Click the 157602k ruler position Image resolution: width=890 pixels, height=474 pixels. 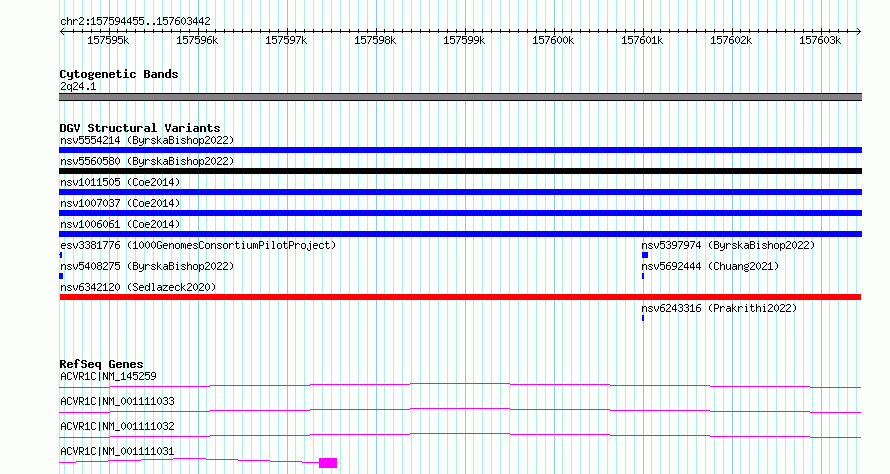click(731, 40)
